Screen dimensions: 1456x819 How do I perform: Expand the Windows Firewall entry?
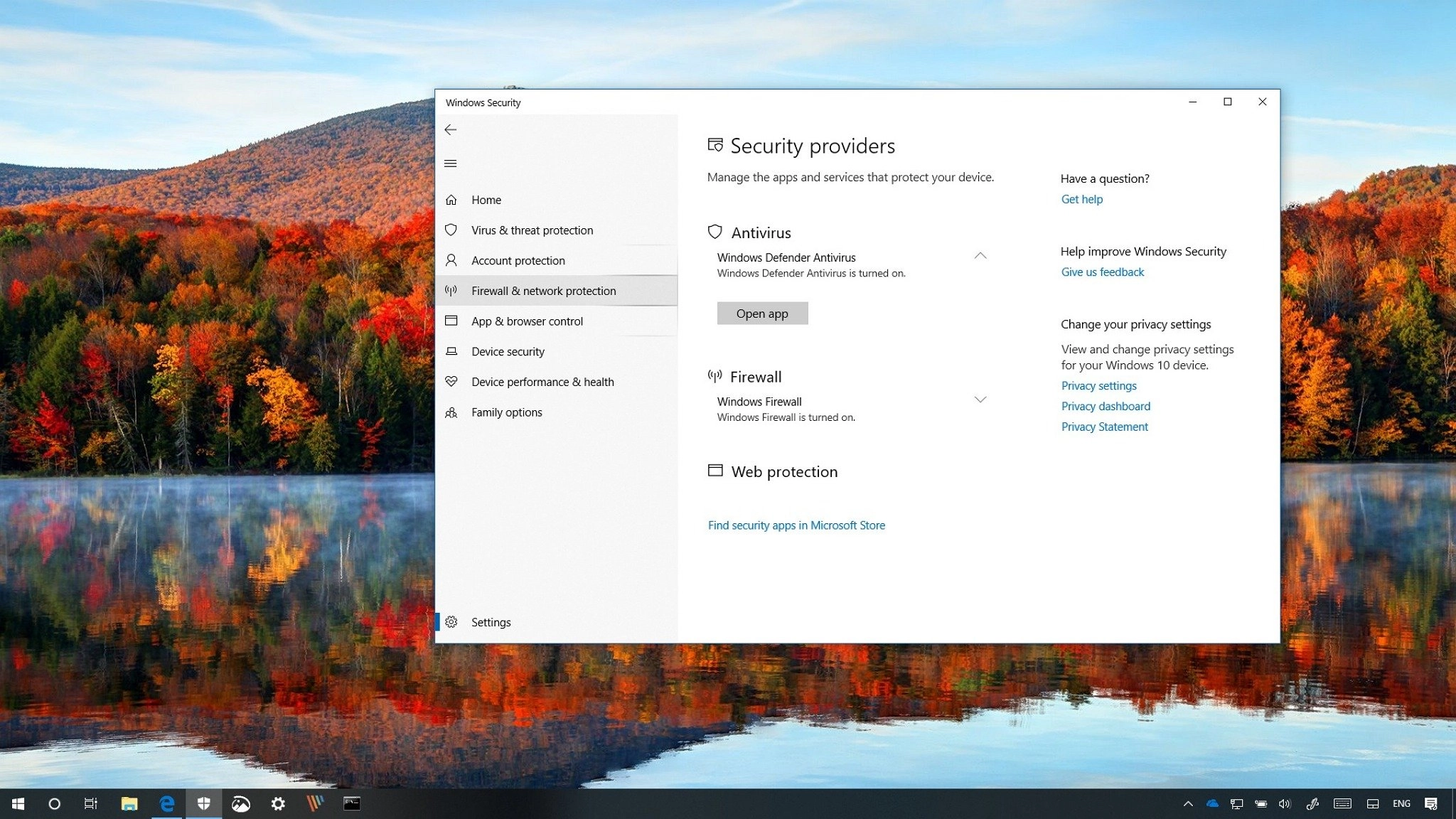click(980, 400)
